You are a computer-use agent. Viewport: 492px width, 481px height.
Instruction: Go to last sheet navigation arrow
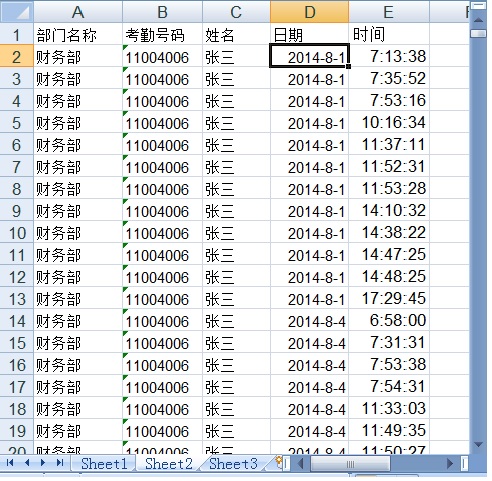pos(60,462)
